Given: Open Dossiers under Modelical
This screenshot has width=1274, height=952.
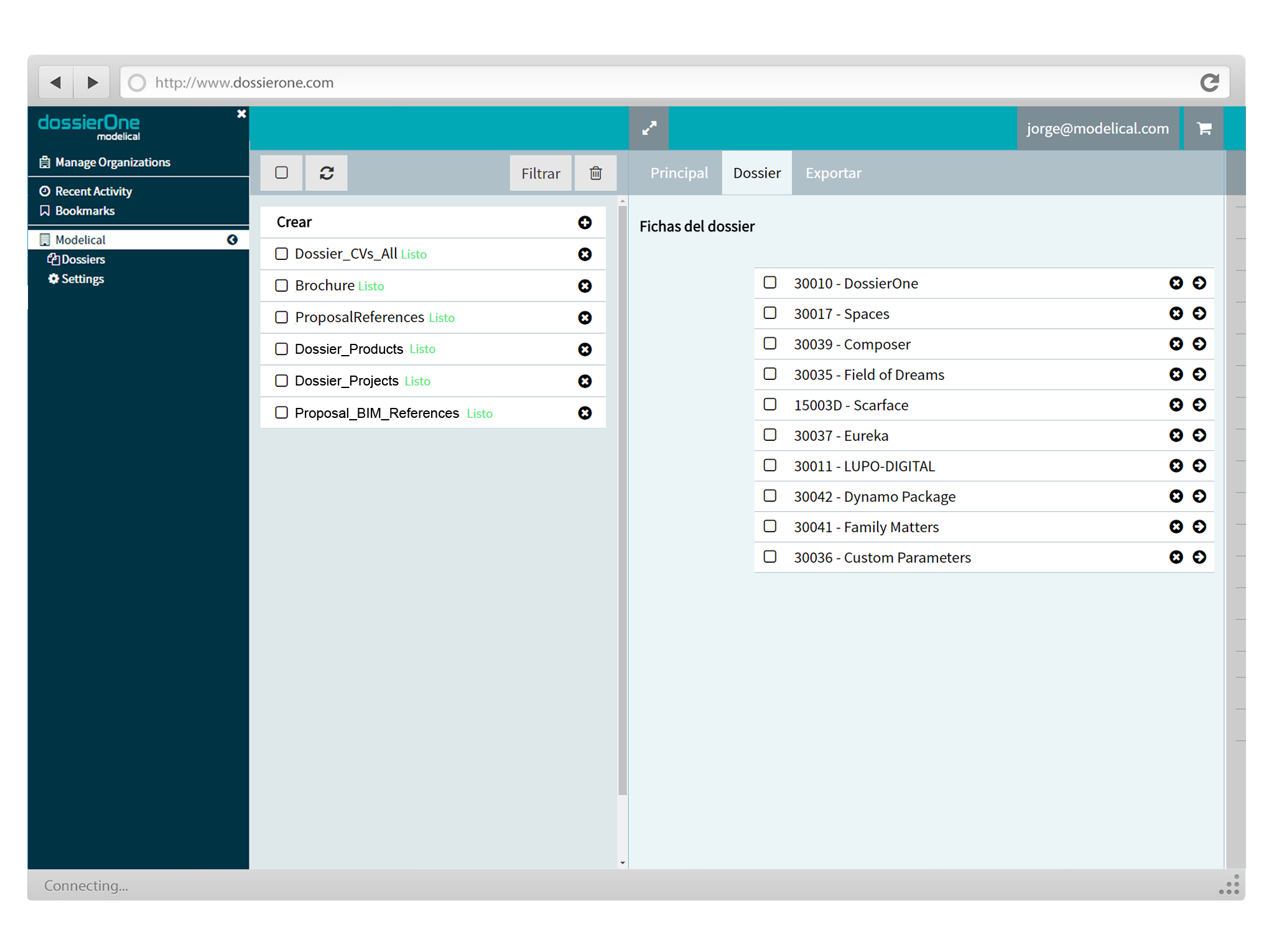Looking at the screenshot, I should click(x=77, y=259).
